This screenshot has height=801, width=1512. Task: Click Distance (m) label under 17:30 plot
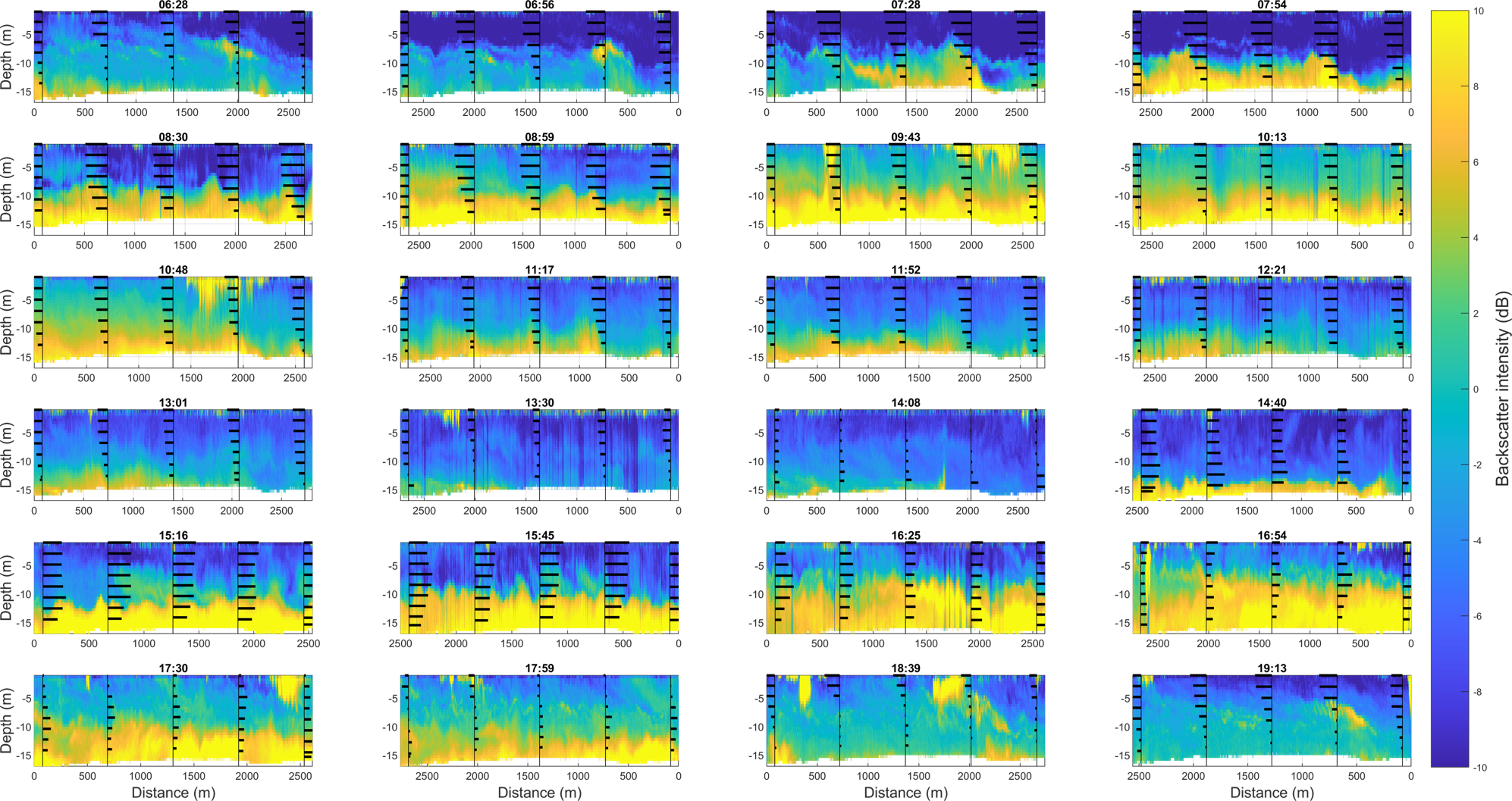(173, 793)
